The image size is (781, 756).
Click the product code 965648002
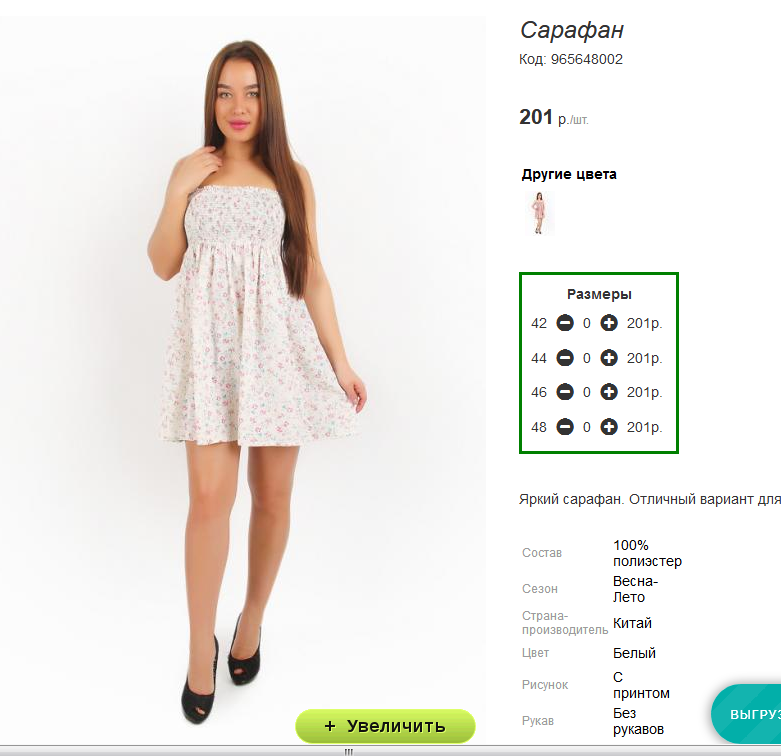pos(587,59)
